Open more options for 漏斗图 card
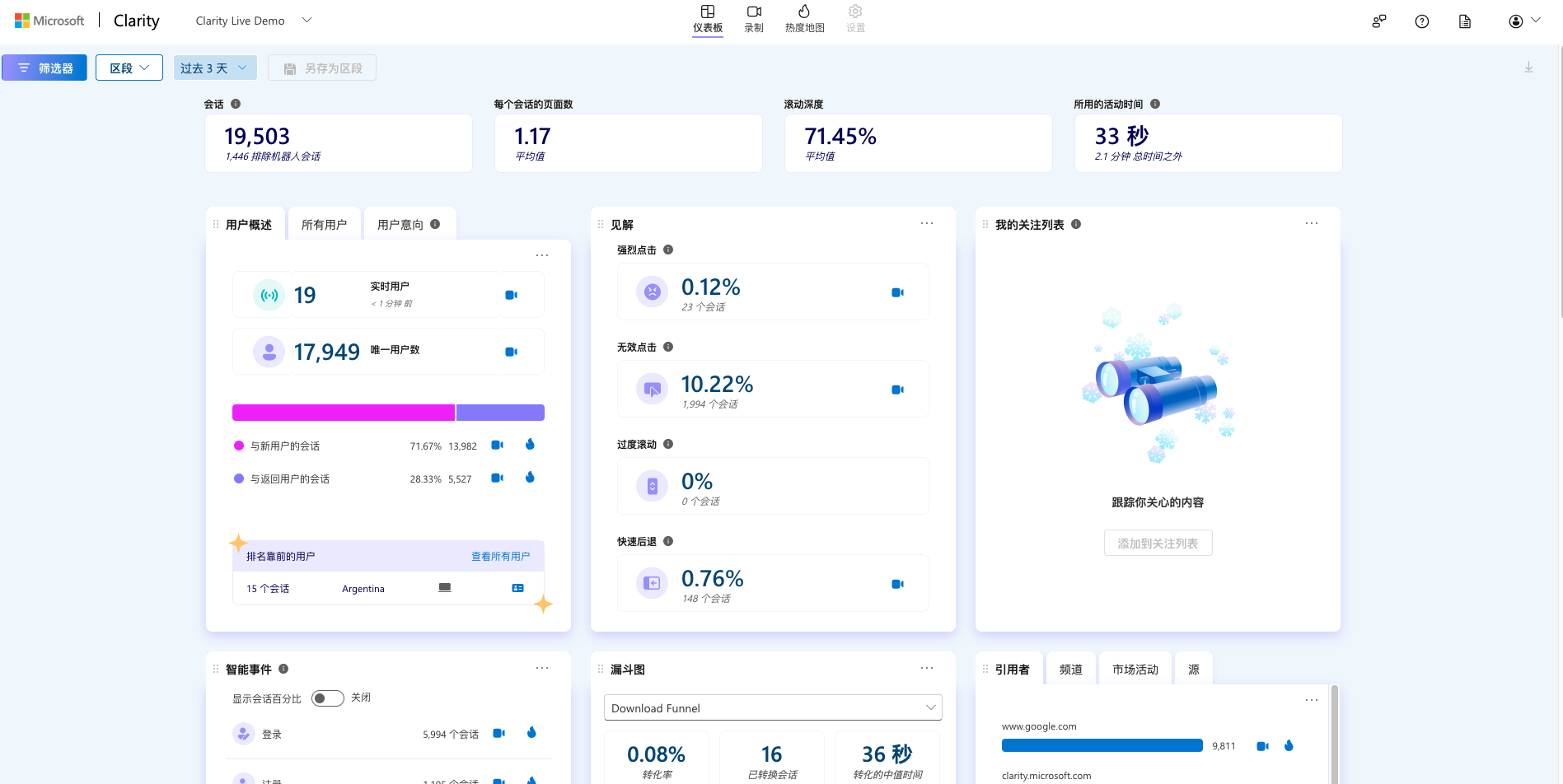The height and width of the screenshot is (784, 1563). coord(927,668)
